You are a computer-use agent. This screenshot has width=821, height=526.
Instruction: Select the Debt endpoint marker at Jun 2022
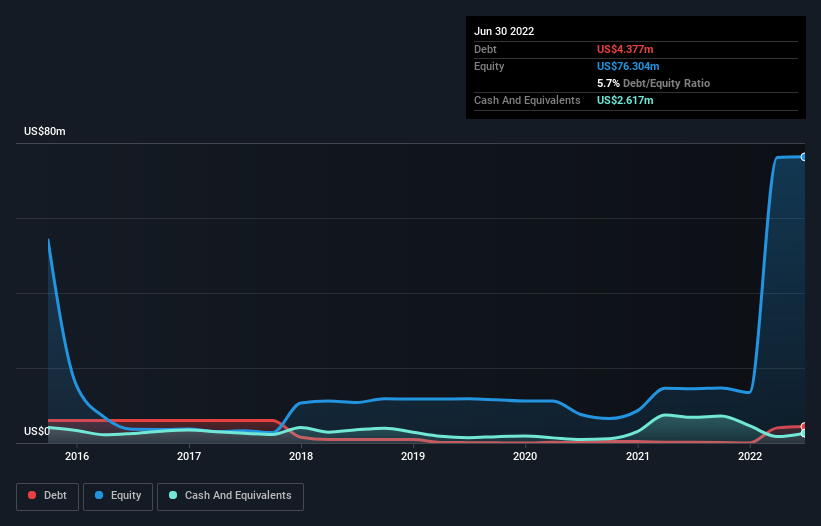pos(804,427)
